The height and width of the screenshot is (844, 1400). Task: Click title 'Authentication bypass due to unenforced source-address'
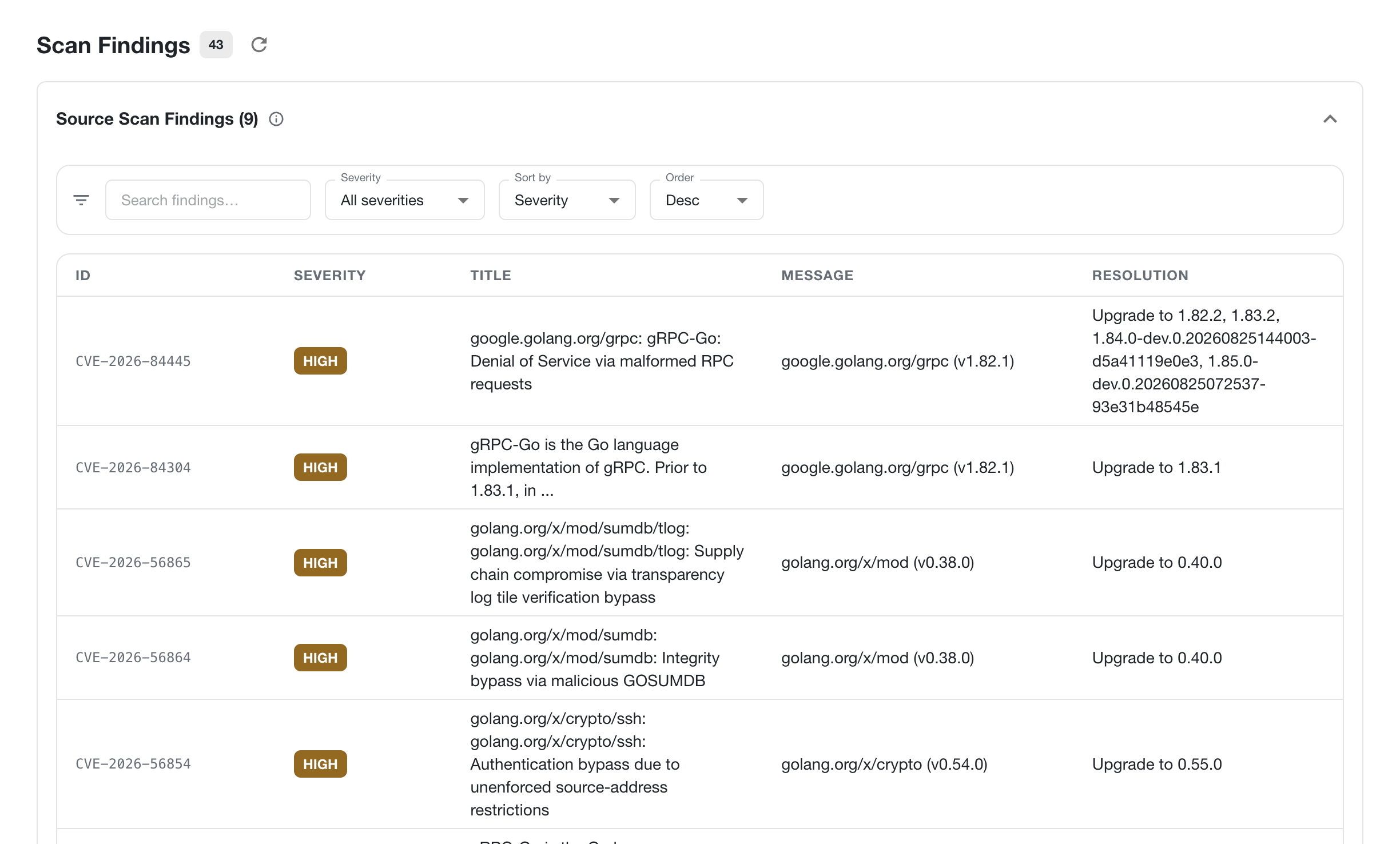point(575,764)
